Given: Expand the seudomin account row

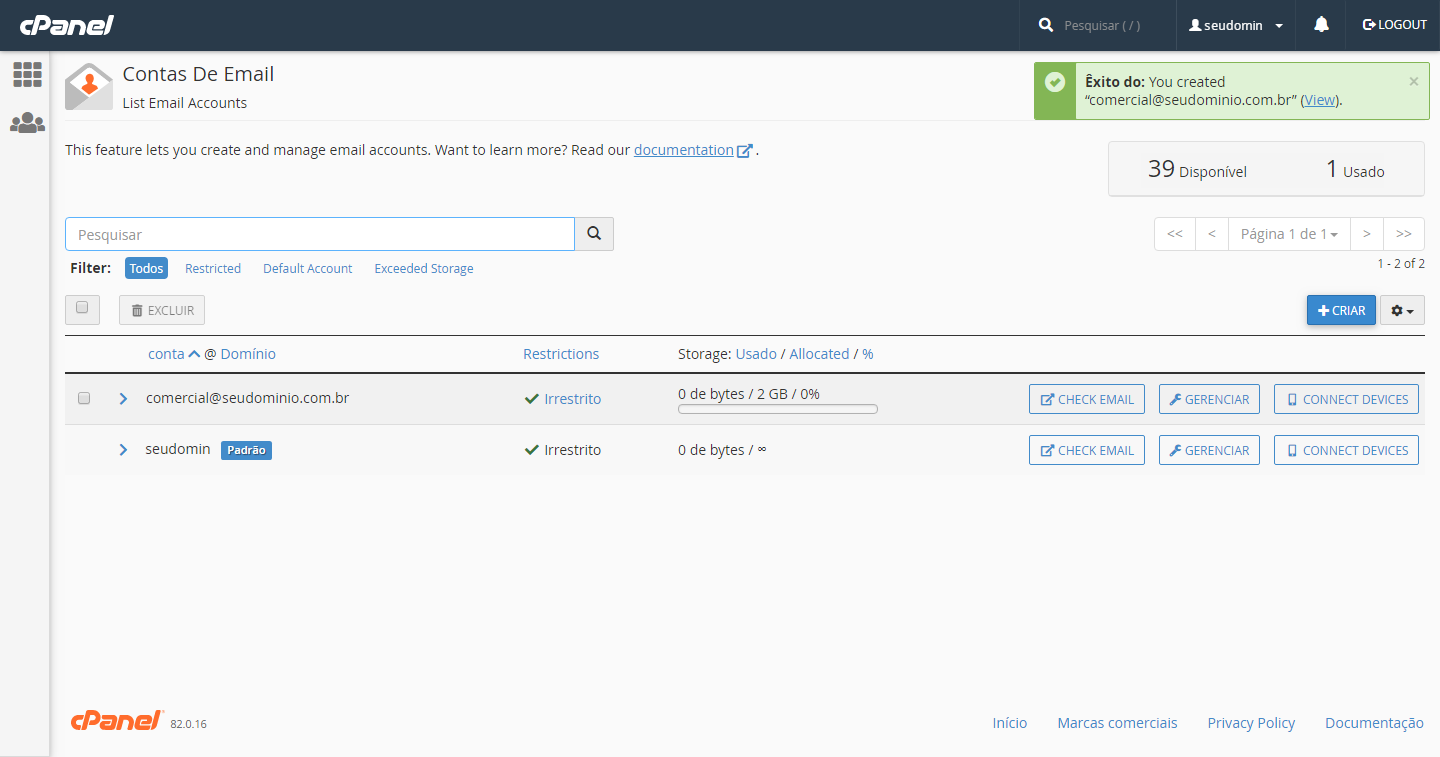Looking at the screenshot, I should click(x=123, y=450).
